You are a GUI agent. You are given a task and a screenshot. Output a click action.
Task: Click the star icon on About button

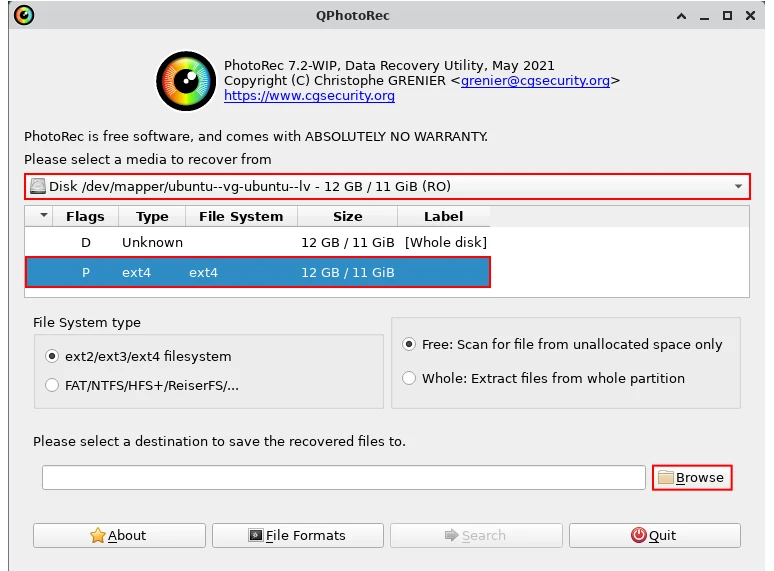(98, 536)
